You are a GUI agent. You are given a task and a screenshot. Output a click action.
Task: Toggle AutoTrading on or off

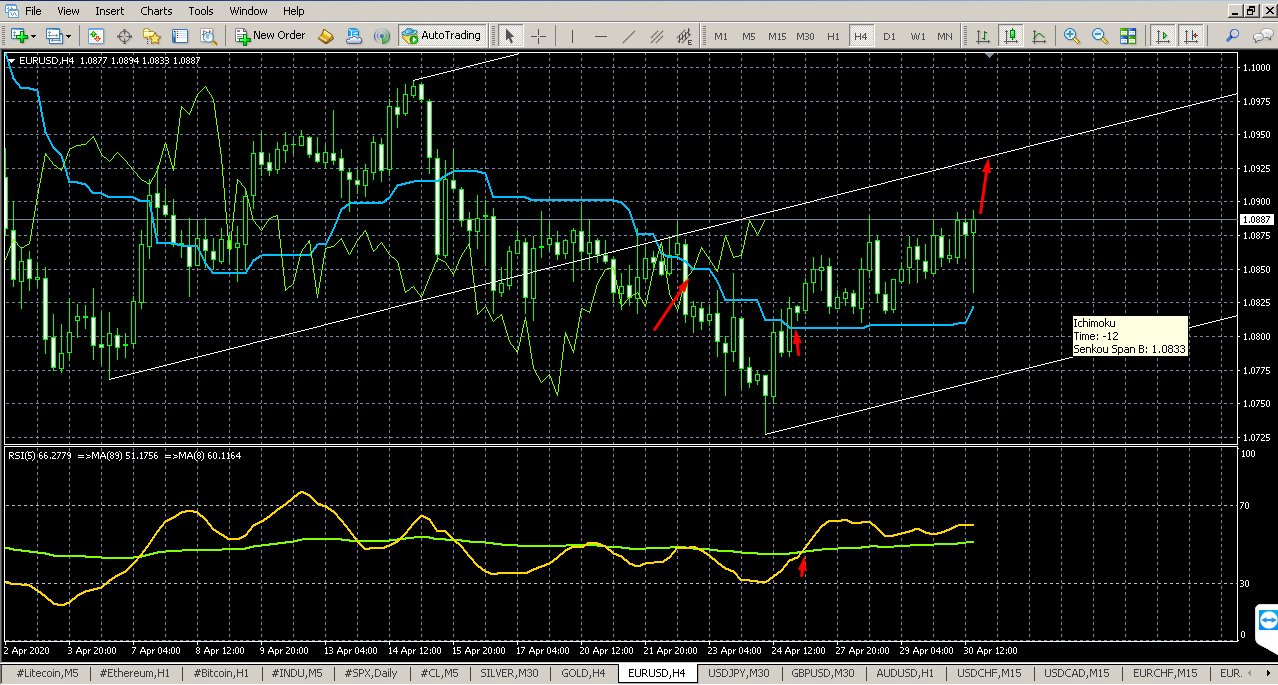tap(441, 36)
